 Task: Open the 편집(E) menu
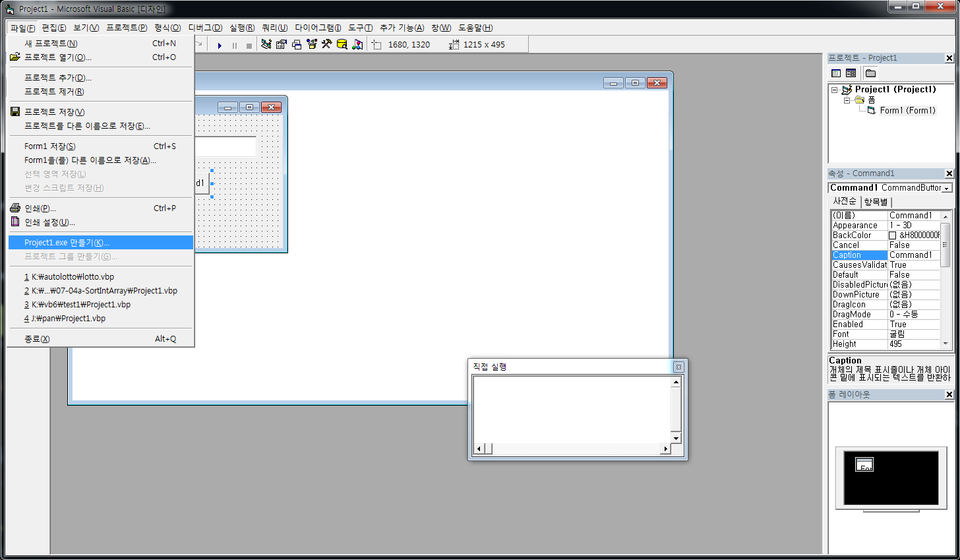click(54, 28)
